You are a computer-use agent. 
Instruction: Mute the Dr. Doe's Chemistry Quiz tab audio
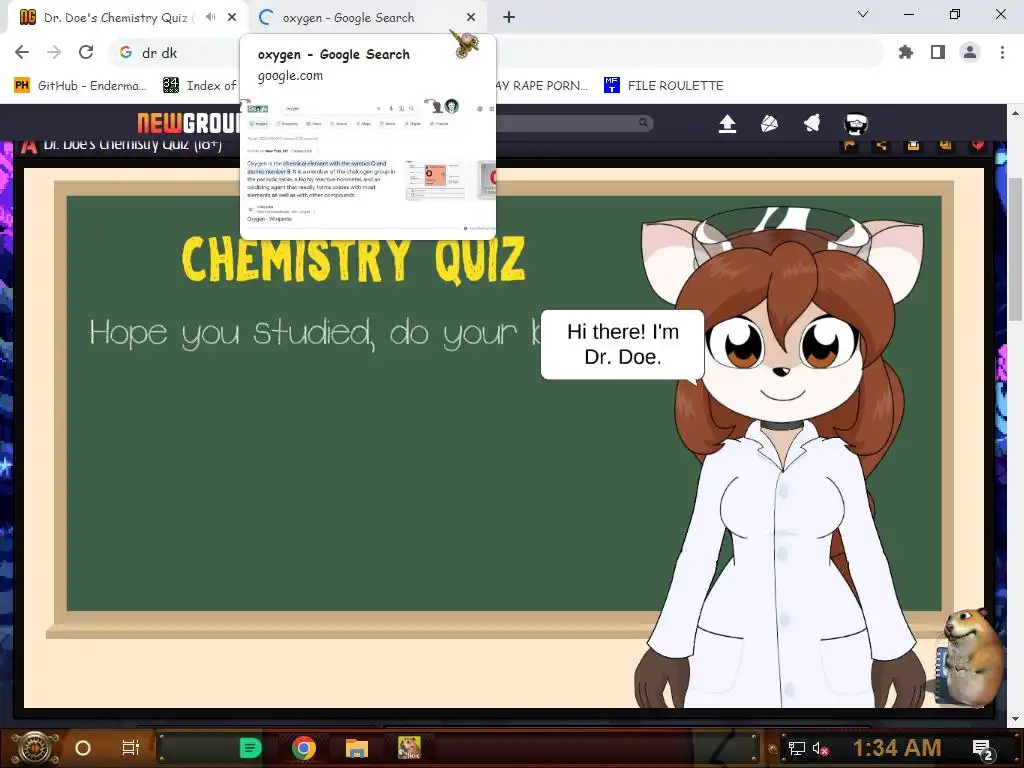tap(210, 17)
